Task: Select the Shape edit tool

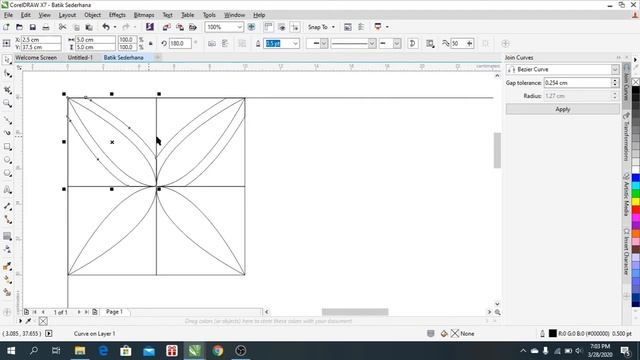Action: pyautogui.click(x=7, y=74)
